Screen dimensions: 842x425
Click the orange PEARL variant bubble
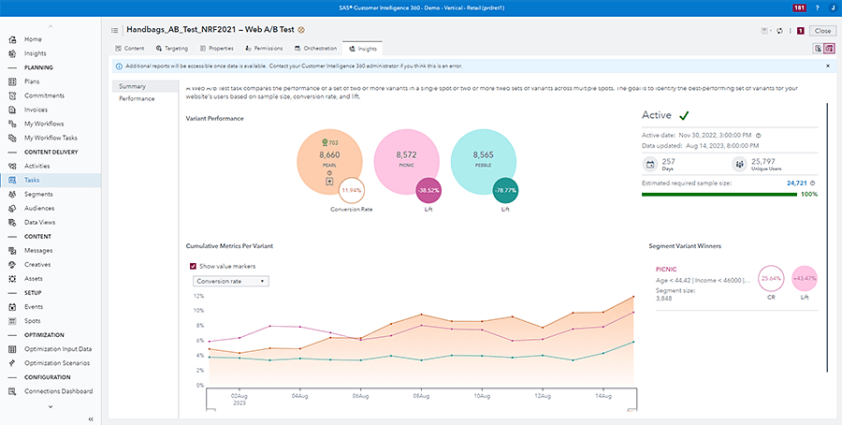coord(330,162)
